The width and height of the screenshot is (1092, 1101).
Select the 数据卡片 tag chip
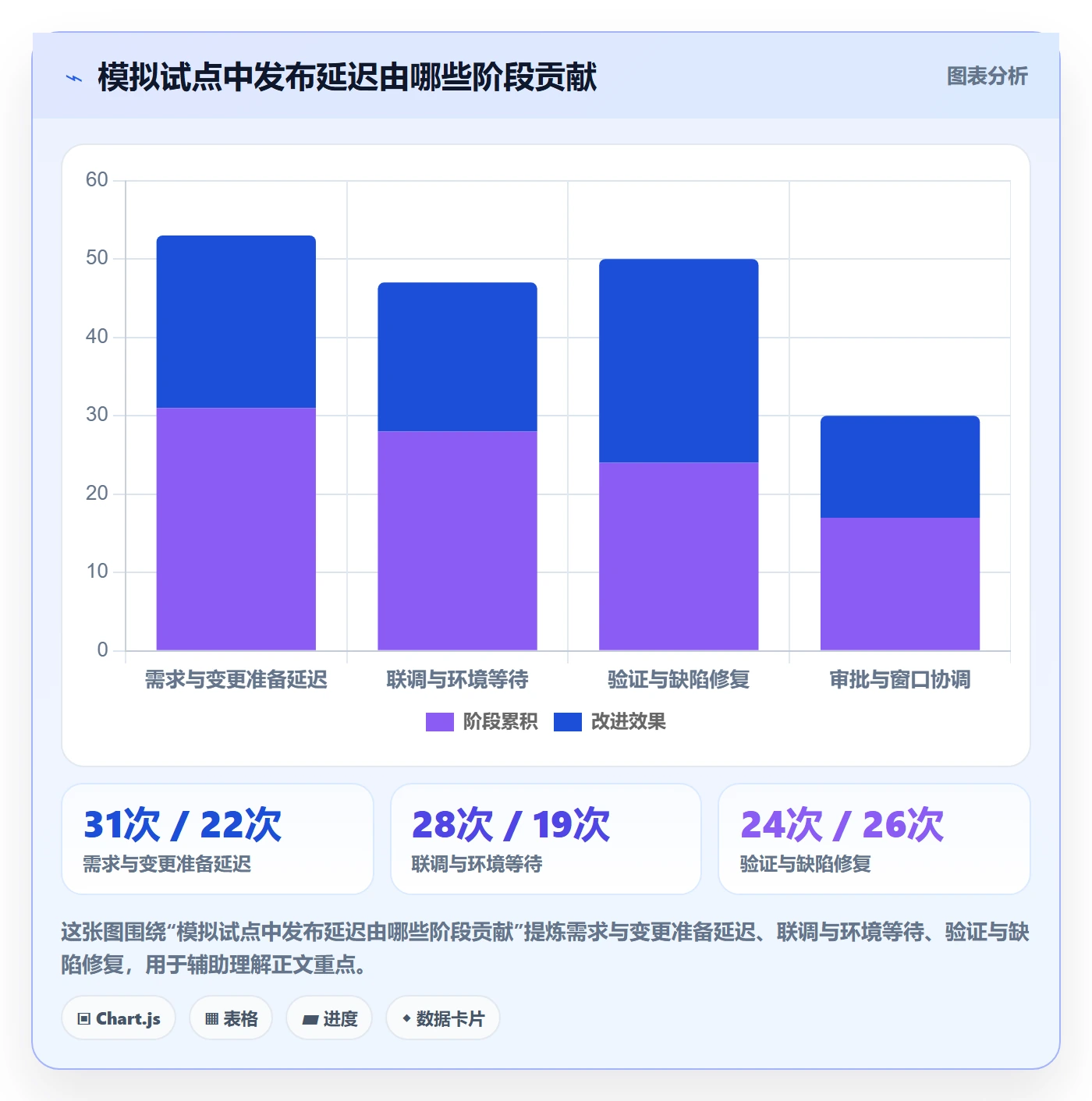pyautogui.click(x=443, y=1018)
